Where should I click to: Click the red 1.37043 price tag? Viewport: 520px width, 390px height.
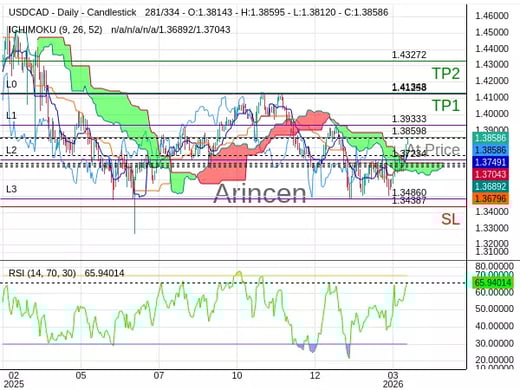click(x=490, y=174)
